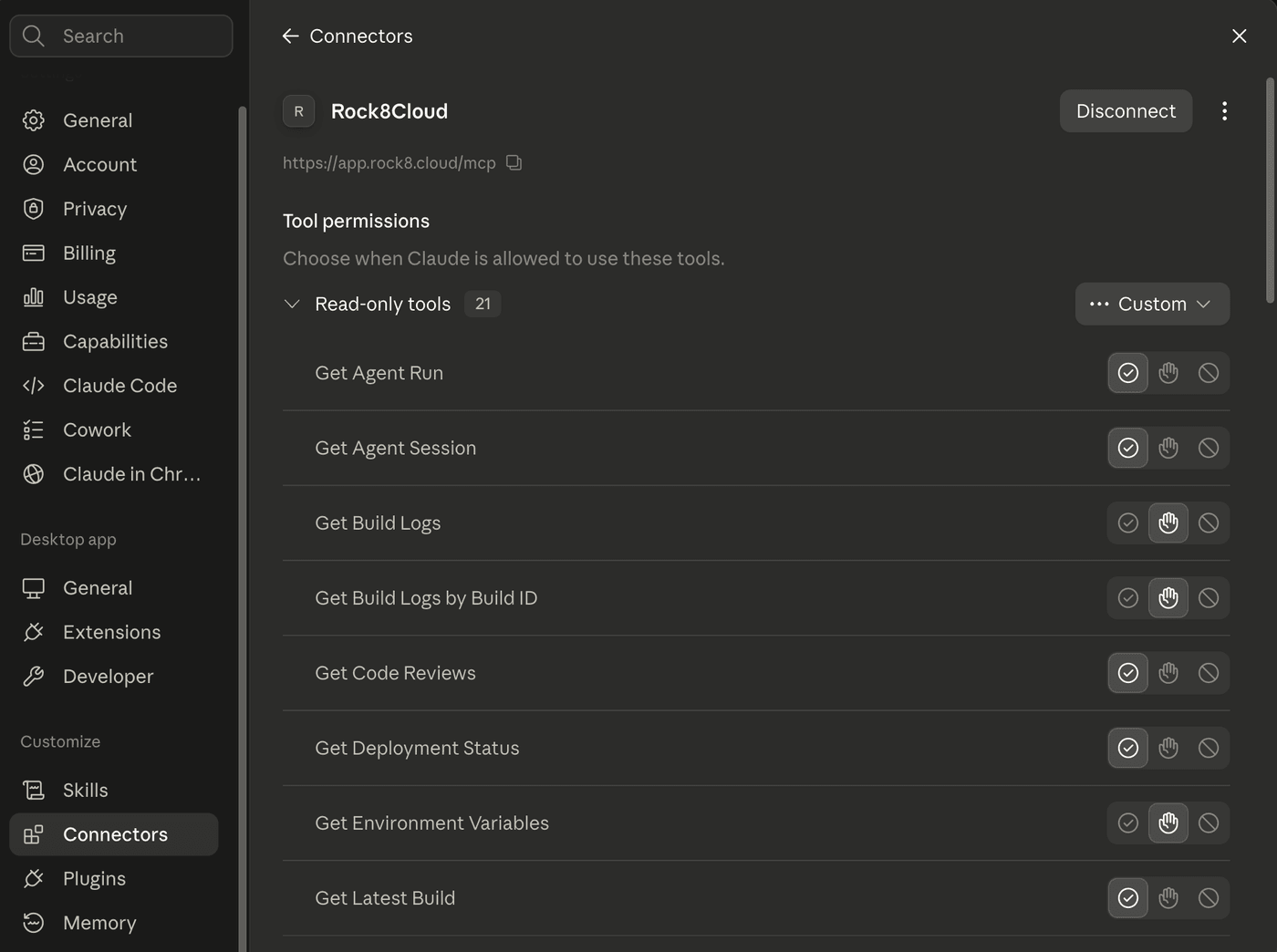
Task: Set Get Agent Run to always allow
Action: (1128, 373)
